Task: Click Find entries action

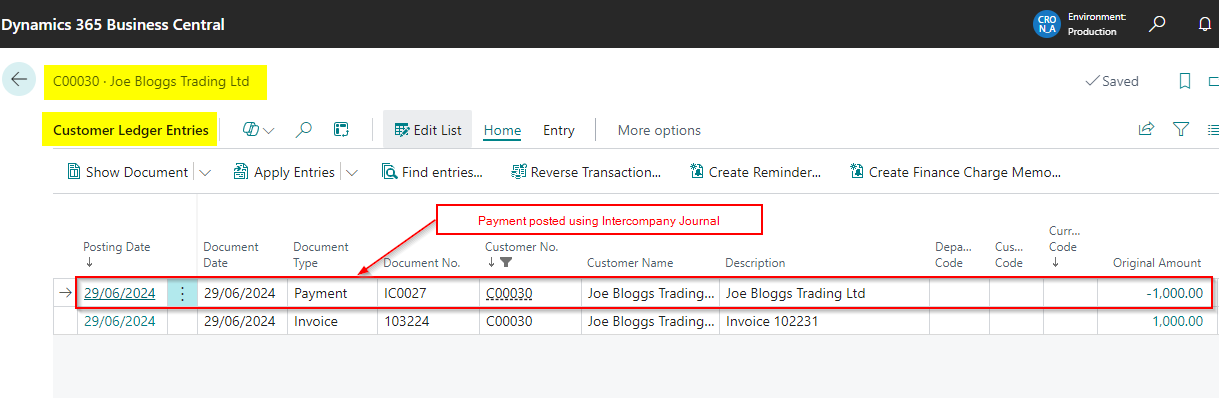Action: point(432,172)
